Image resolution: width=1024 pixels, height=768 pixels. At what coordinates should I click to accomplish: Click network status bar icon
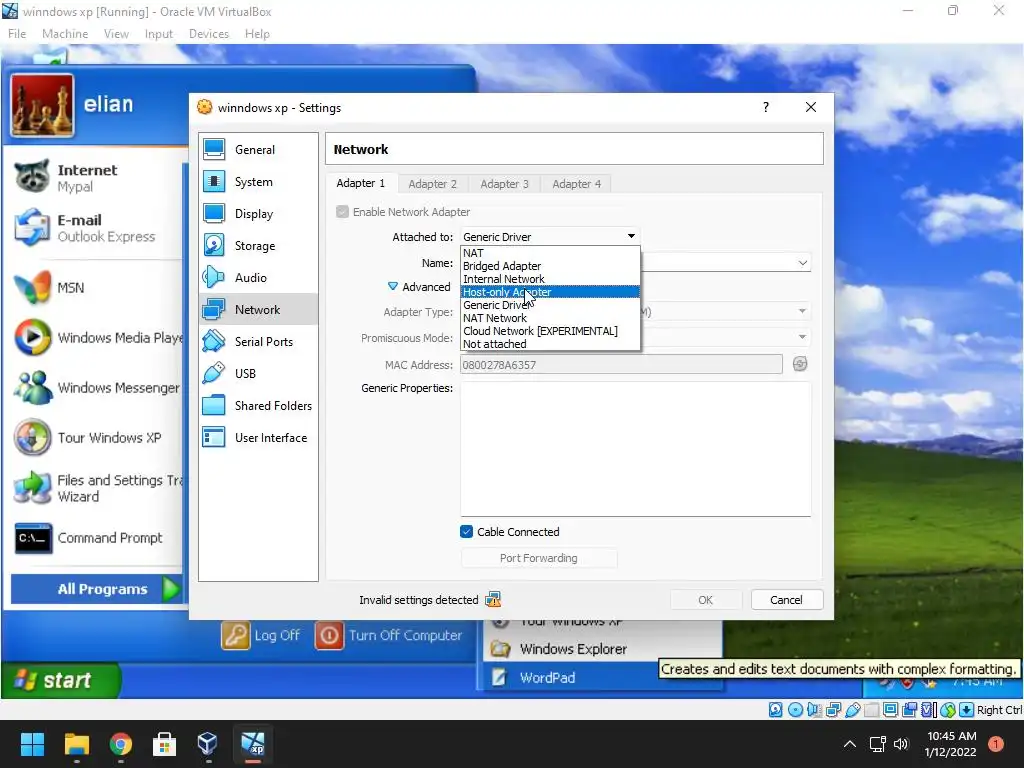[833, 710]
